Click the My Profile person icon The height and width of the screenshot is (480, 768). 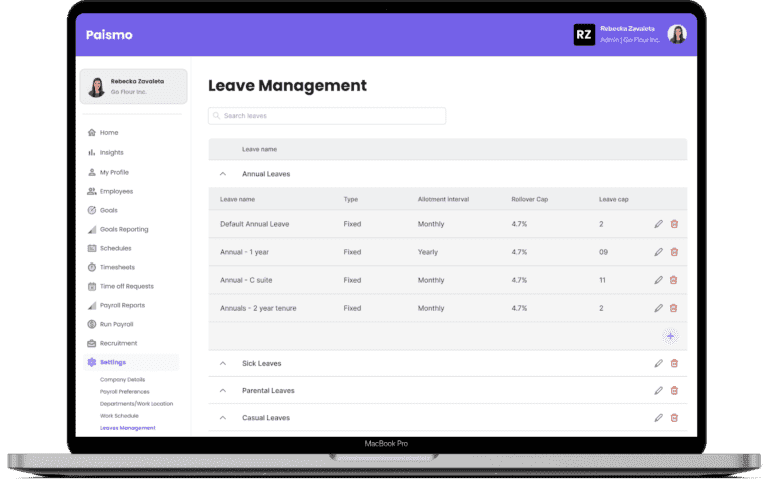point(92,172)
